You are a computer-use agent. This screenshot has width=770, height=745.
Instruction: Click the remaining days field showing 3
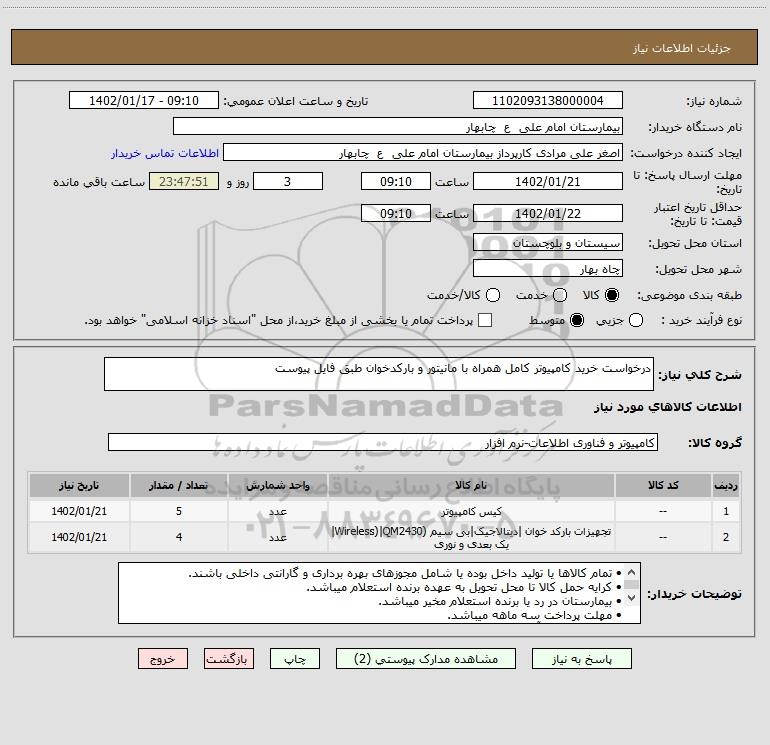(x=288, y=181)
